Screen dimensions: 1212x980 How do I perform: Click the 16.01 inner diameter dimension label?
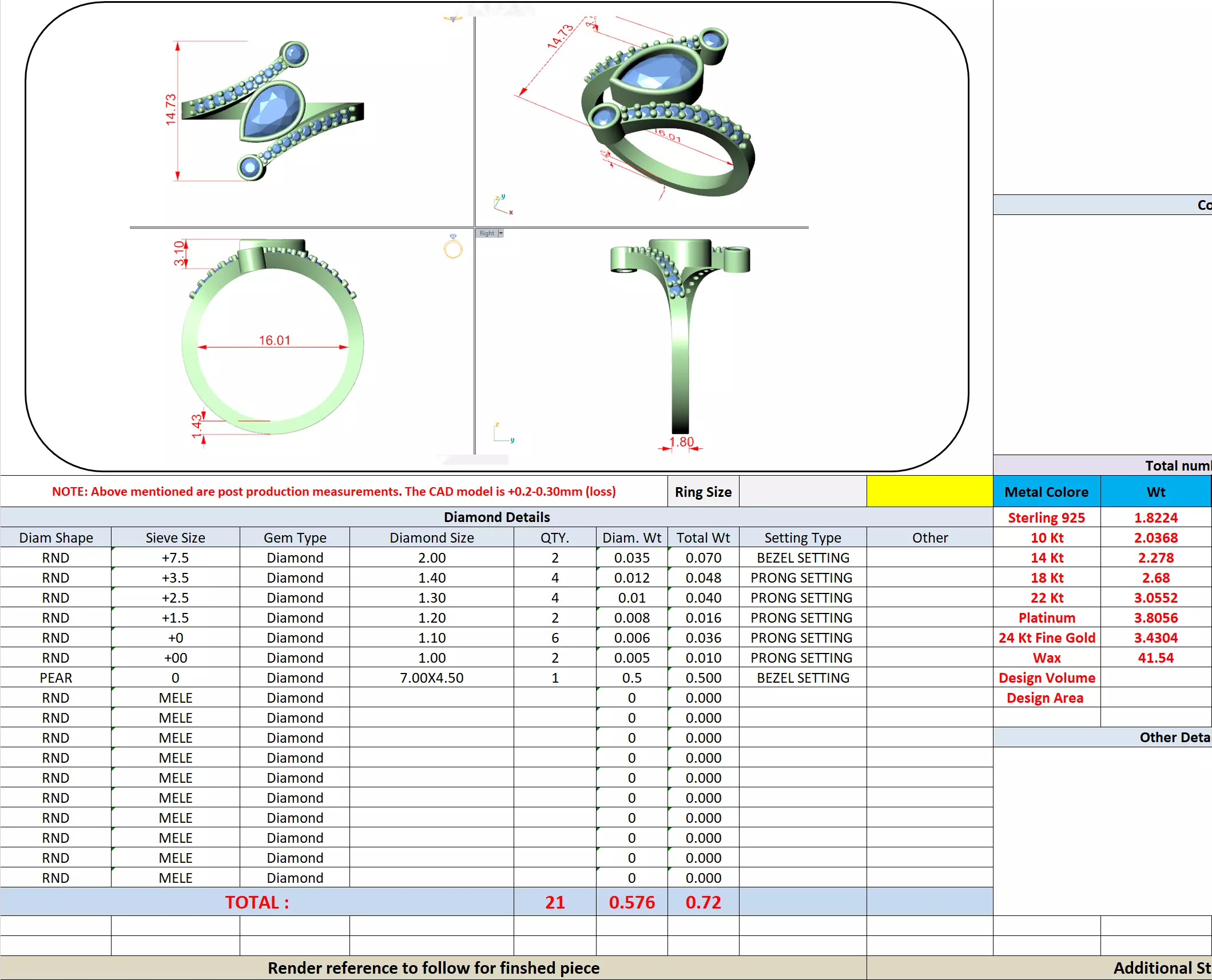pos(275,340)
